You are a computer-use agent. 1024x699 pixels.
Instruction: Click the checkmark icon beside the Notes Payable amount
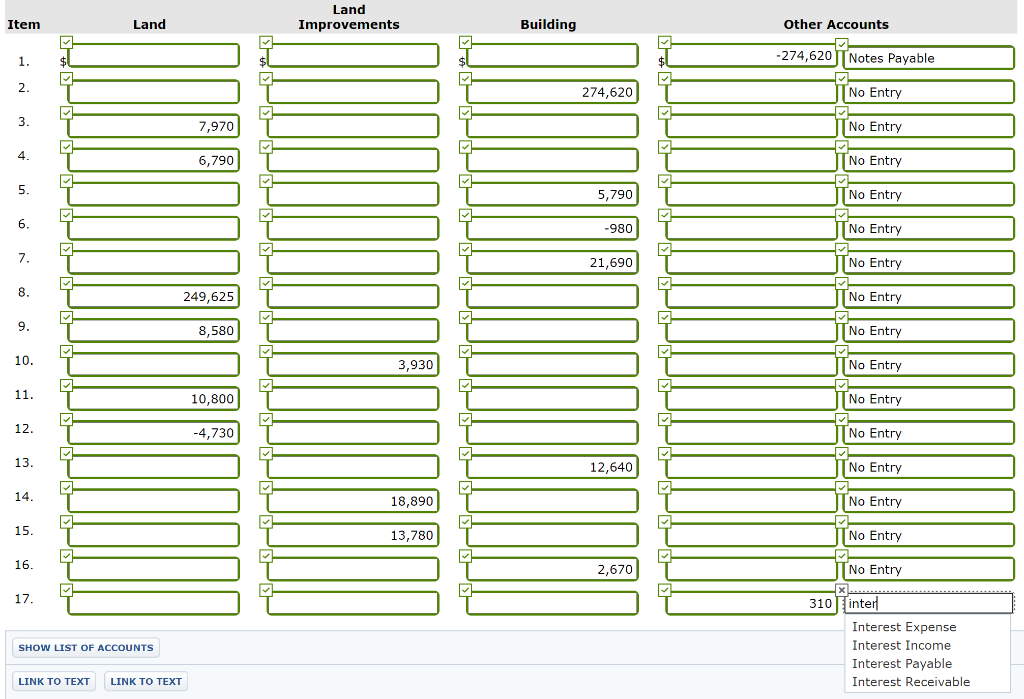pyautogui.click(x=664, y=41)
